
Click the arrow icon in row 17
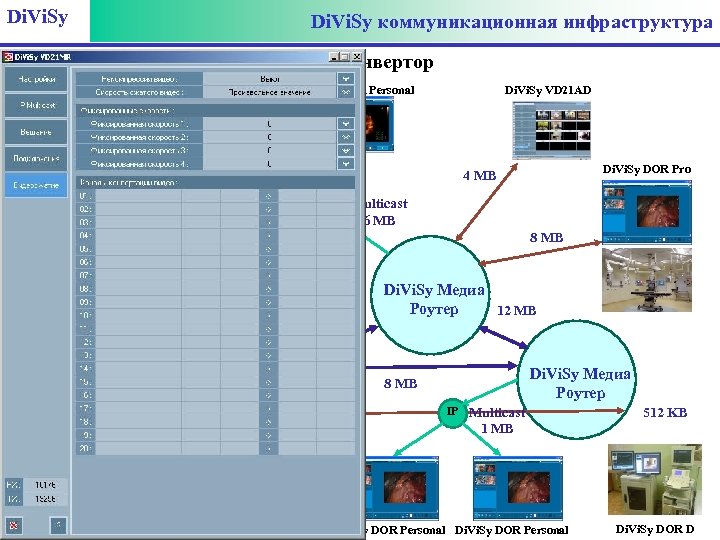point(269,408)
